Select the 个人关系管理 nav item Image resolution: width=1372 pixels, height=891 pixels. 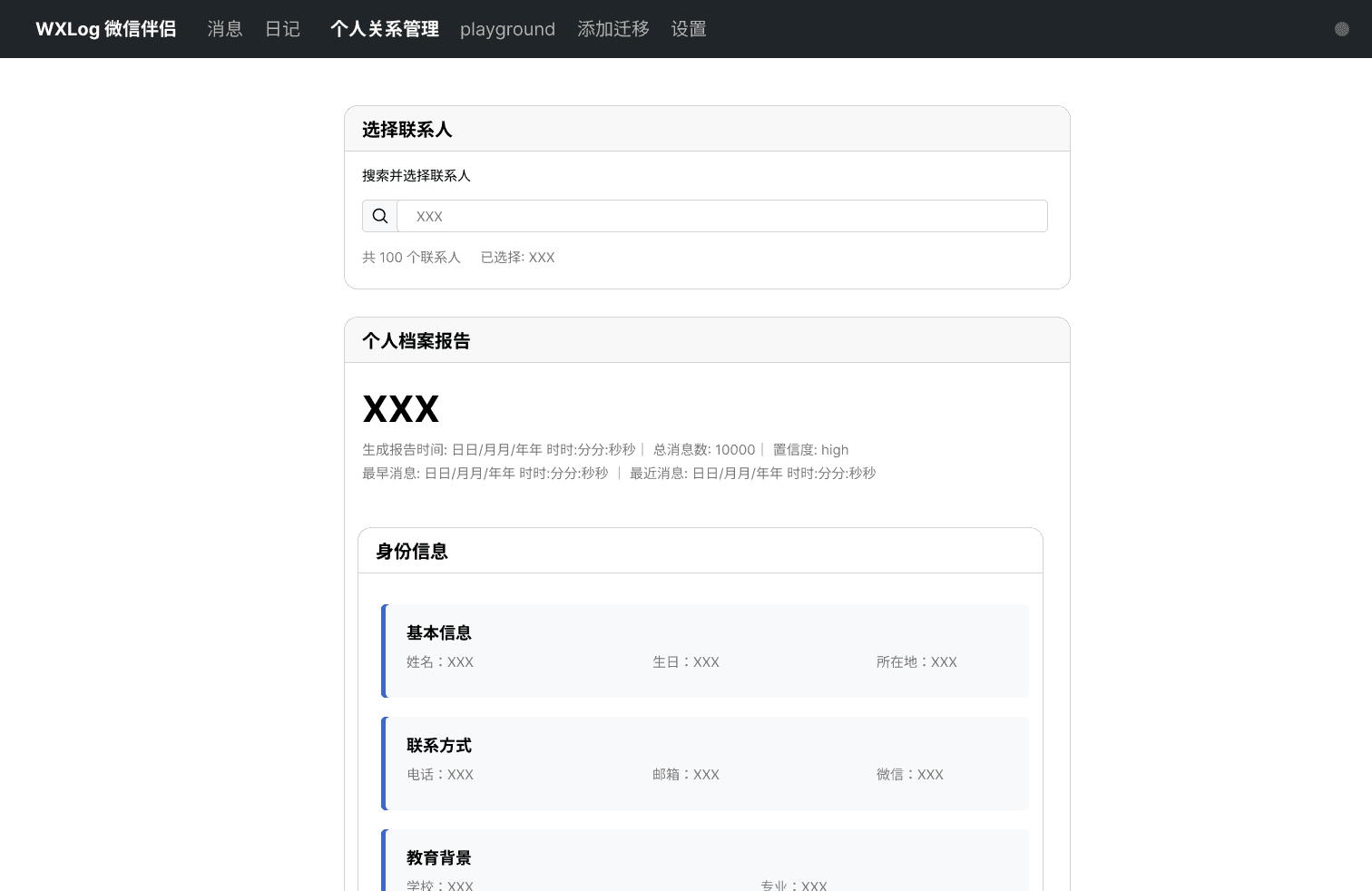click(384, 29)
